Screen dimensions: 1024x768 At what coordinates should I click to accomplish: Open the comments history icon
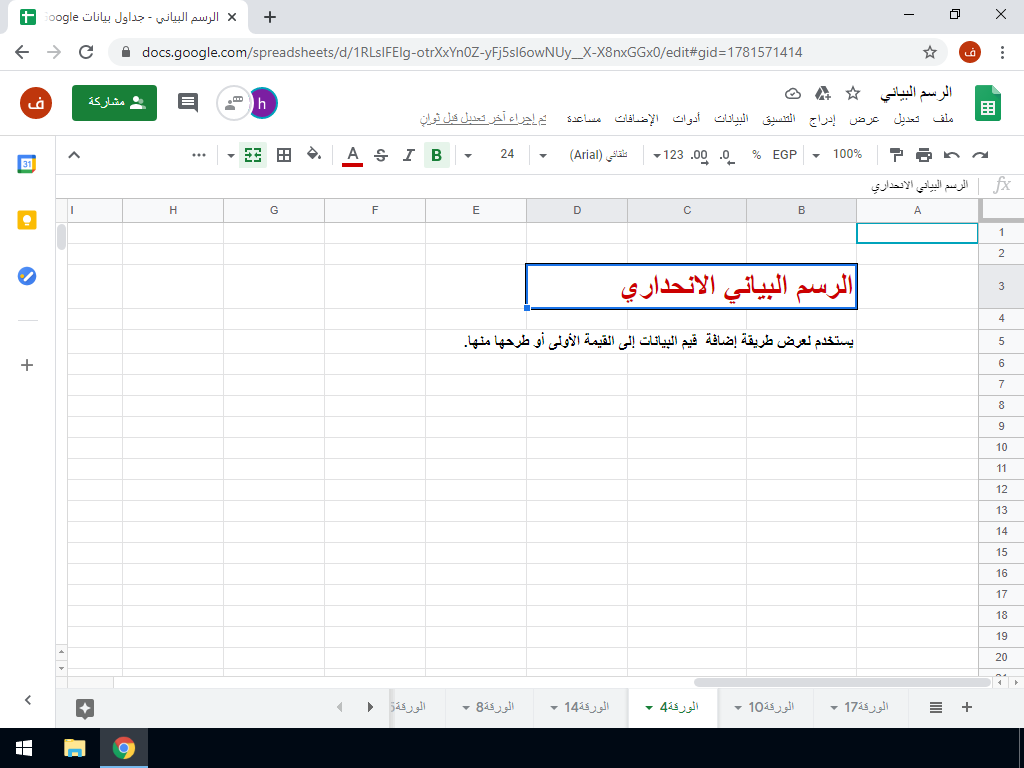coord(188,103)
